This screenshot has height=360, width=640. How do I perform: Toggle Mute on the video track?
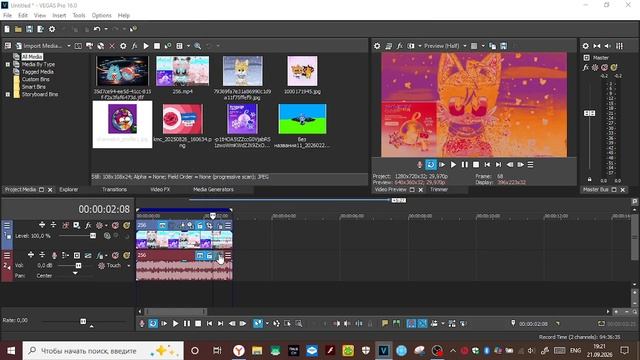click(x=116, y=225)
